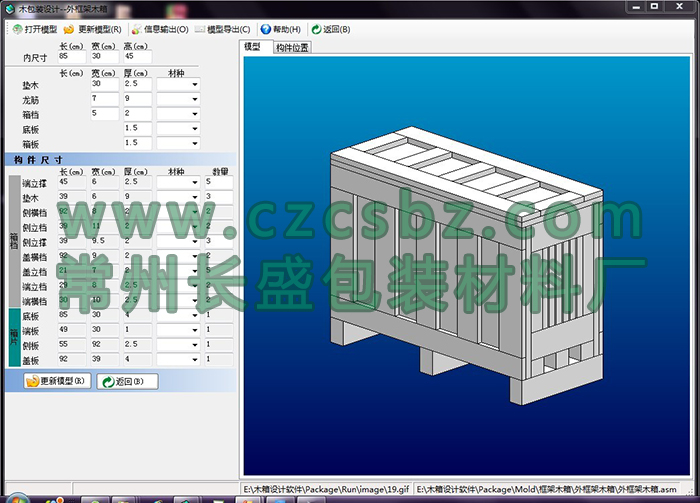
Task: Open the 材种 dropdown for the upper 底板 row
Action: point(195,129)
